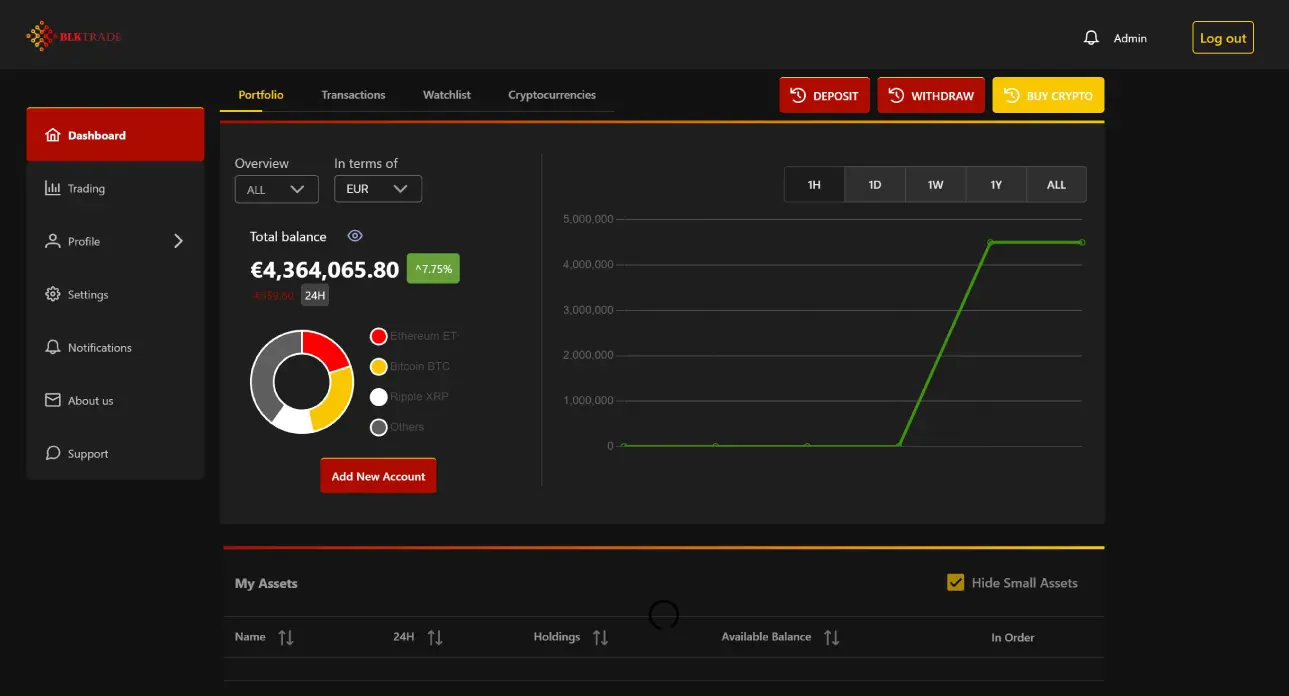Click the notification bell icon in header
This screenshot has width=1289, height=696.
(x=1091, y=38)
